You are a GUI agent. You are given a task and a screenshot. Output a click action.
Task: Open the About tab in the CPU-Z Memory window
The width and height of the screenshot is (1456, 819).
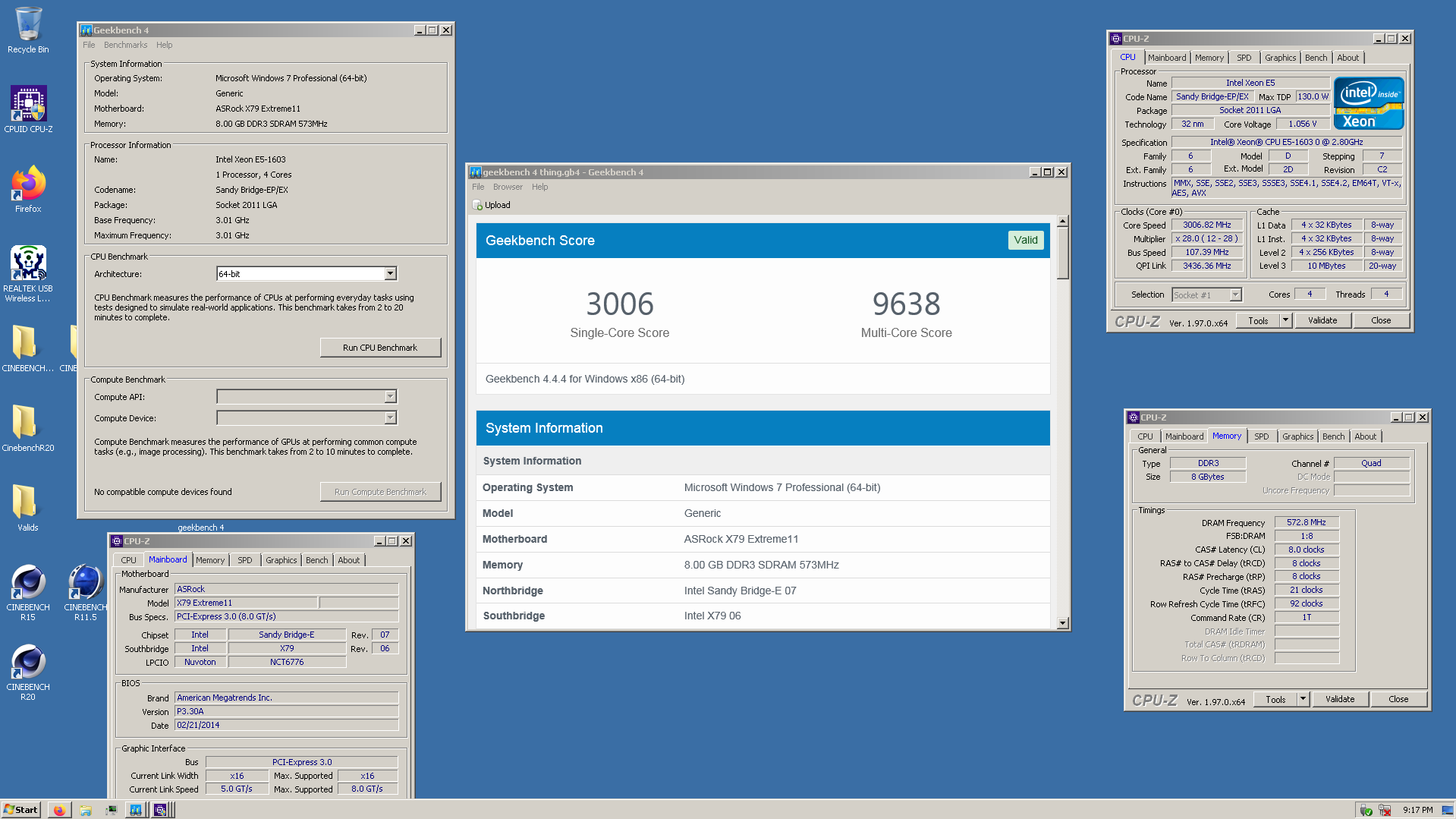click(1365, 436)
